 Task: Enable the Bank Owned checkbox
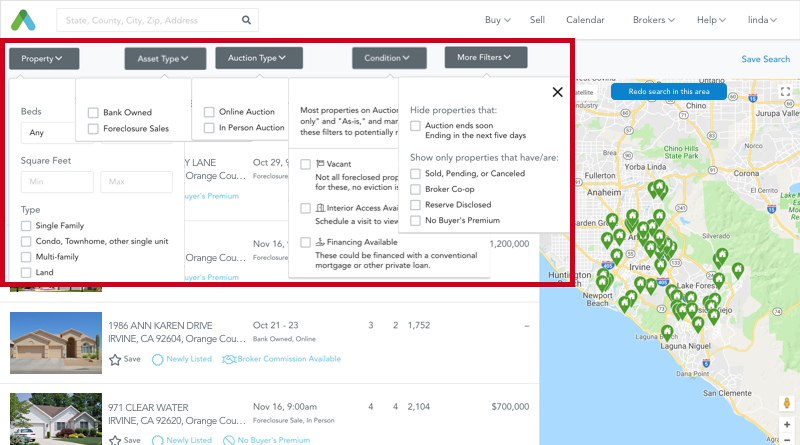click(x=93, y=113)
